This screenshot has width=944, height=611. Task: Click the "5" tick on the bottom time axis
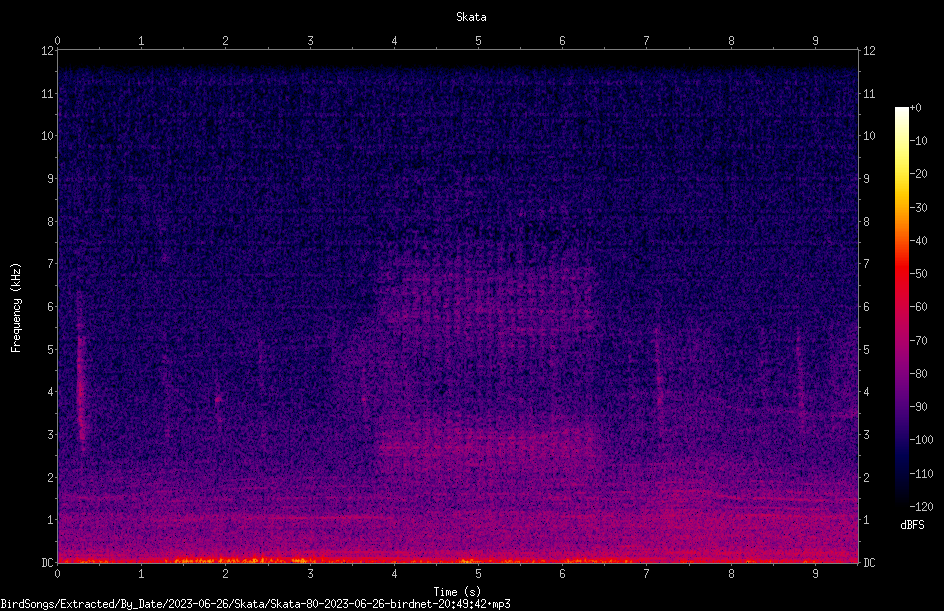click(x=478, y=574)
